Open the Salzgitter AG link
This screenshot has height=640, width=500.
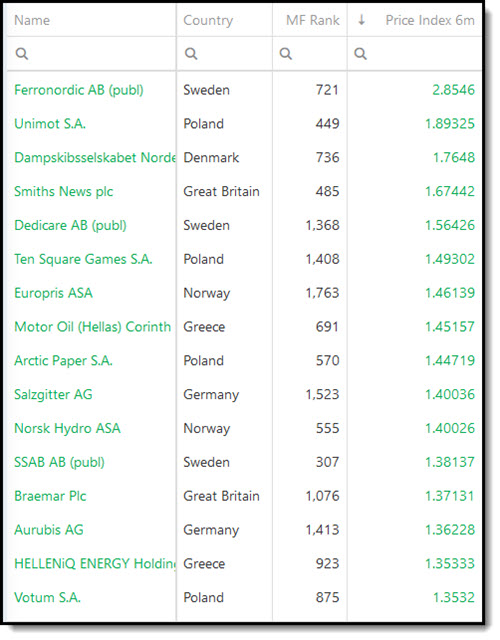(53, 395)
